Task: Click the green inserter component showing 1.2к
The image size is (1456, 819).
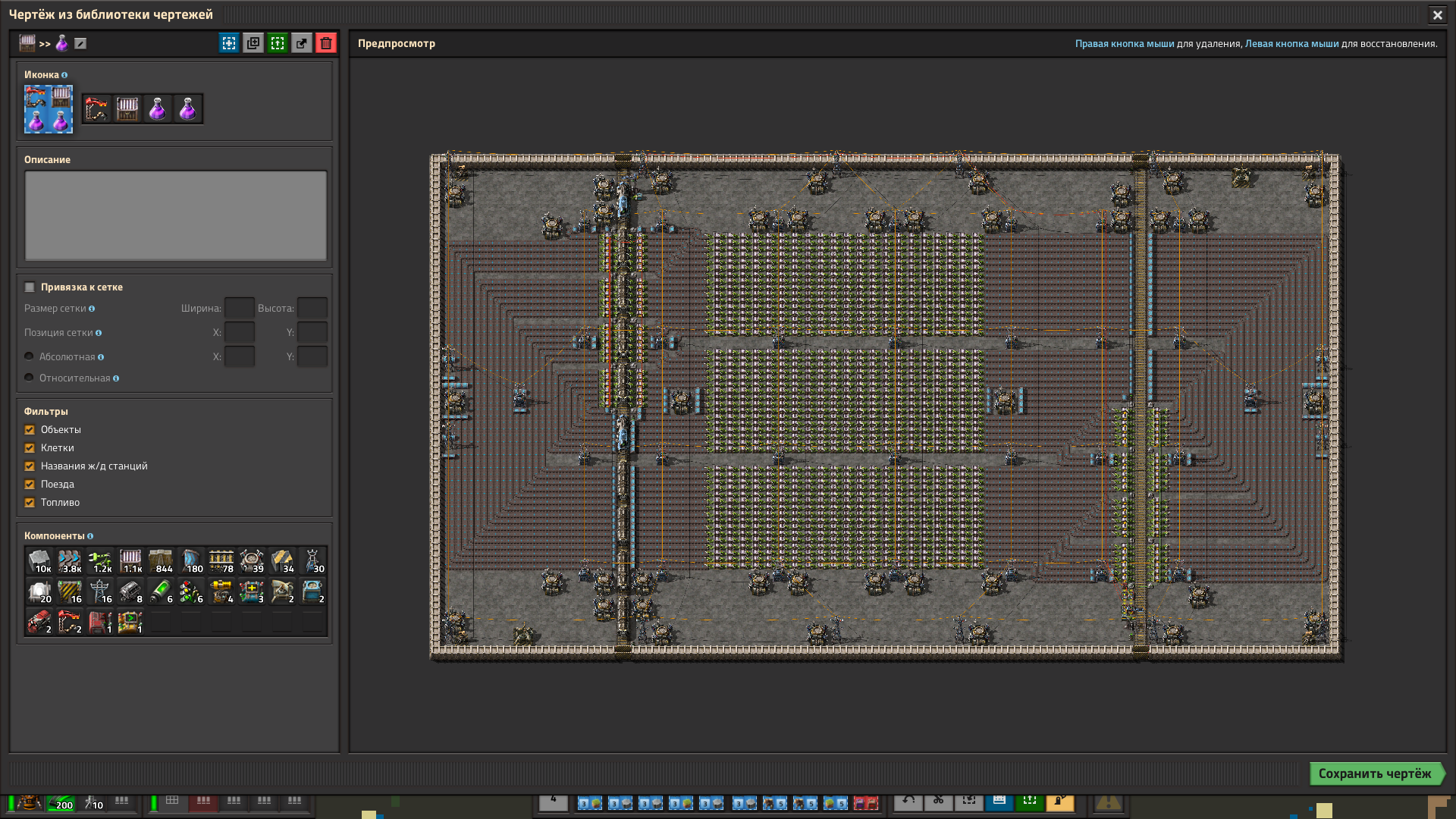Action: 100,561
